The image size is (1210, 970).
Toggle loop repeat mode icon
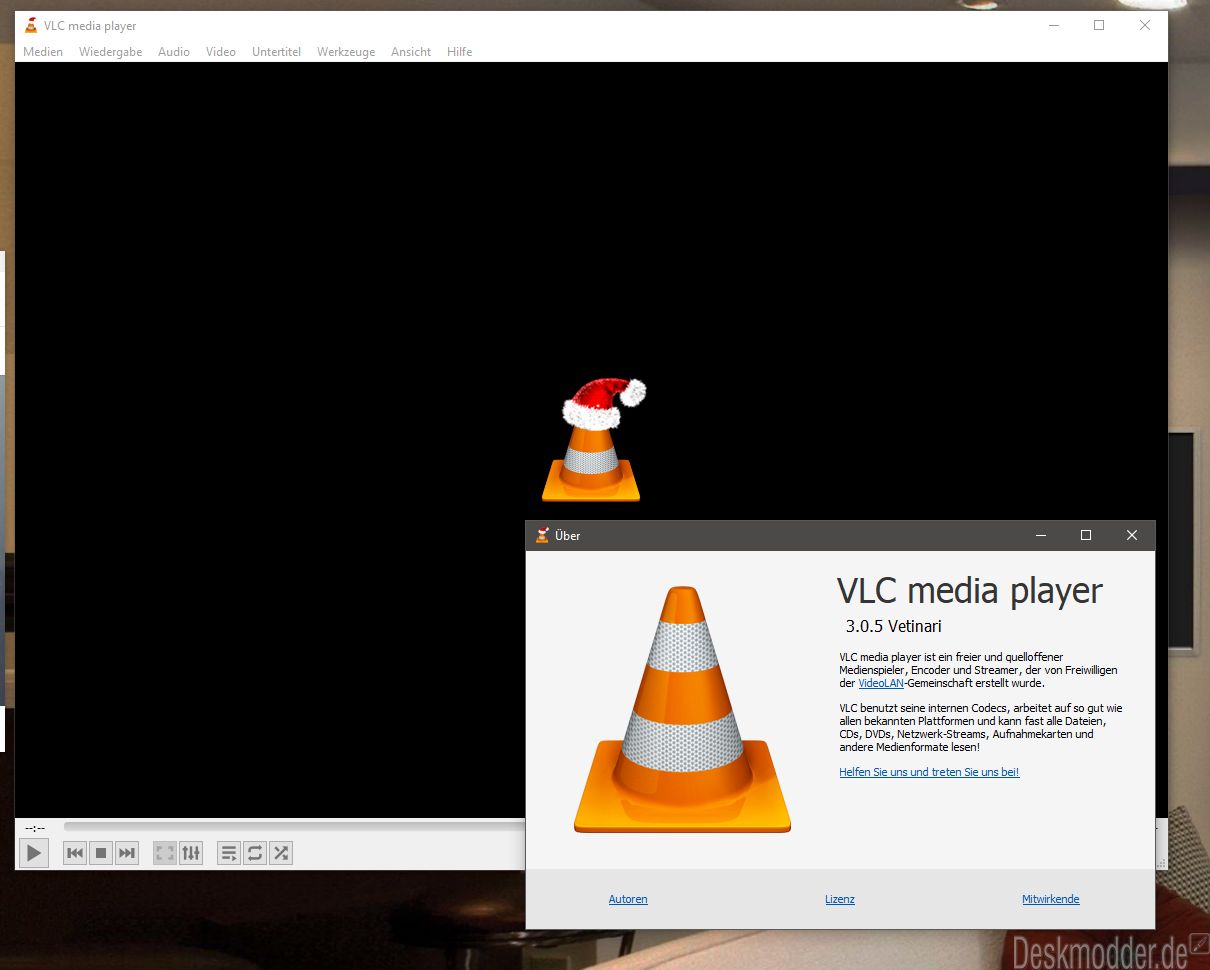[x=255, y=853]
